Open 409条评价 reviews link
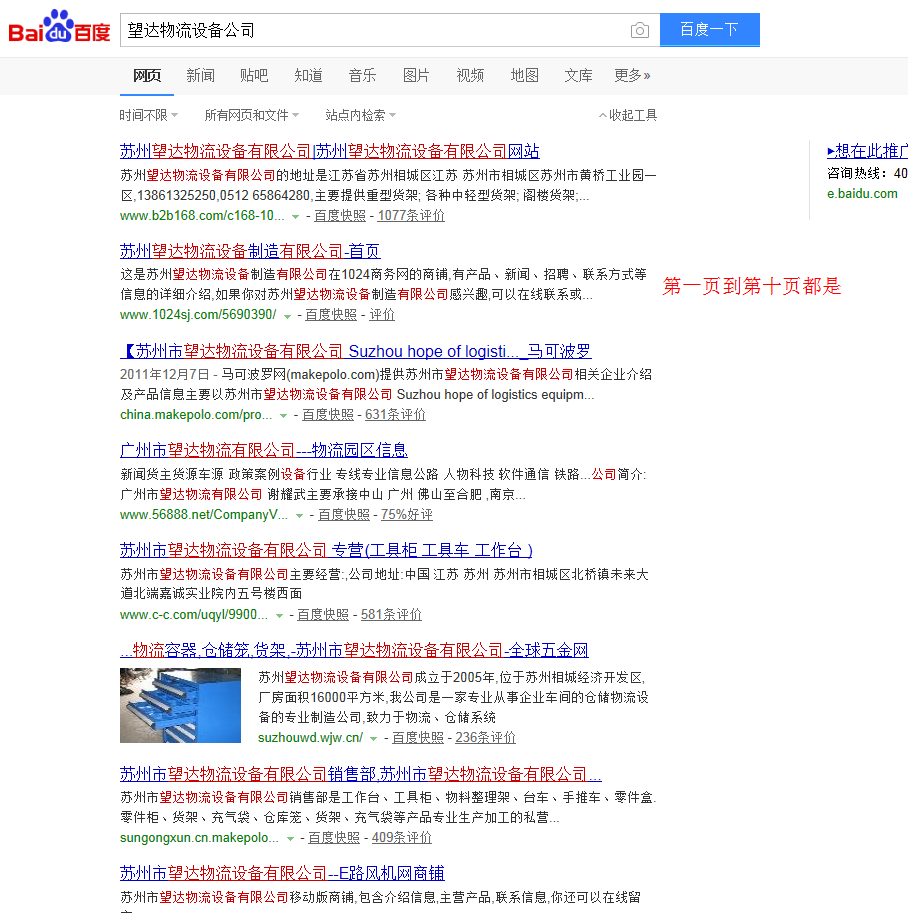The image size is (908, 913). coord(402,838)
